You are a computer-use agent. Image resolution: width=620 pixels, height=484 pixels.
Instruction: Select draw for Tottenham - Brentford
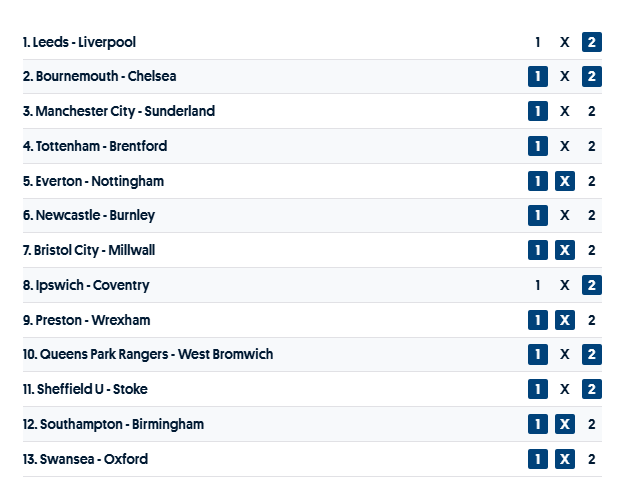click(565, 146)
